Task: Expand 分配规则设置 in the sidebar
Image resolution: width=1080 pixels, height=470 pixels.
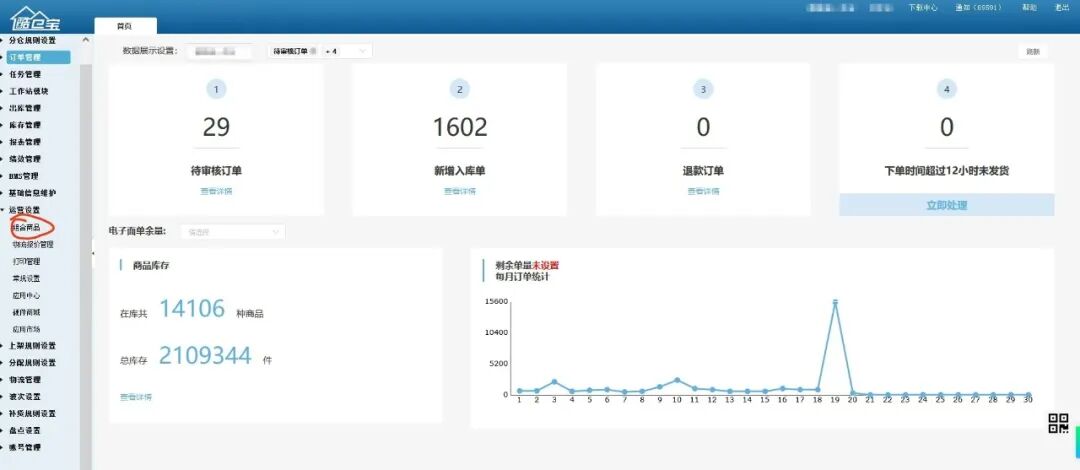Action: (32, 363)
